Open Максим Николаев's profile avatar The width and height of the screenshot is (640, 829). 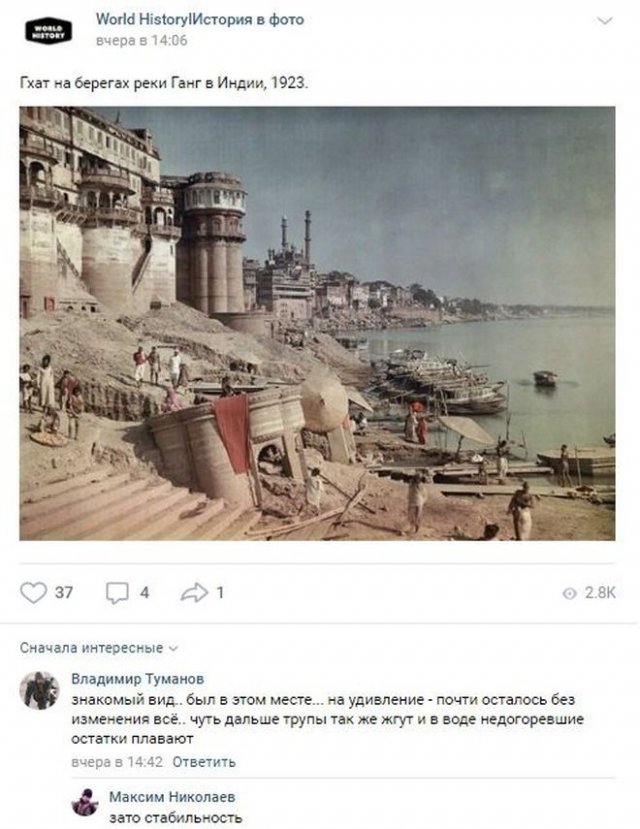85,803
